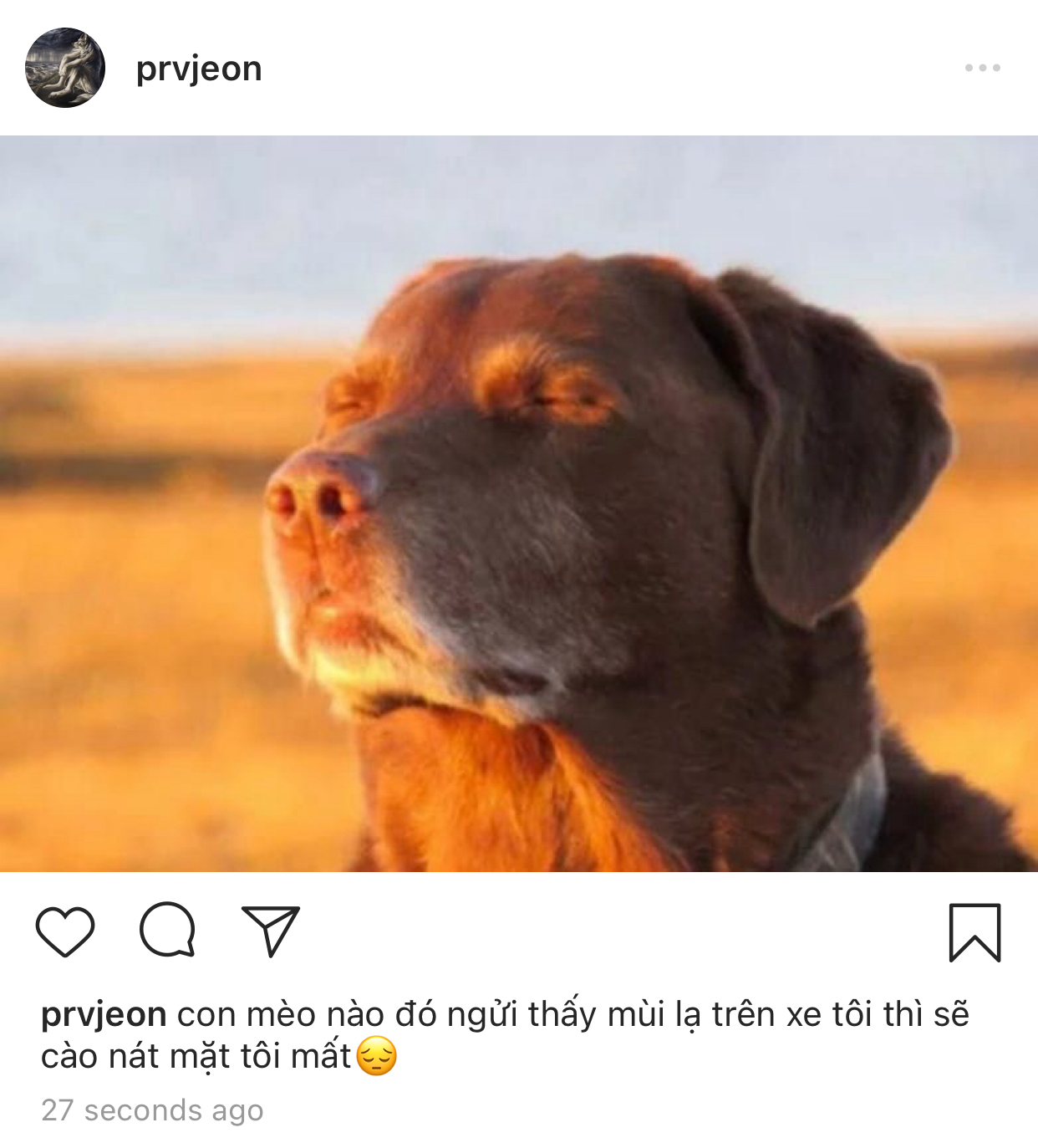Viewport: 1038px width, 1148px height.
Task: Like the post with the heart icon
Action: coord(65,931)
